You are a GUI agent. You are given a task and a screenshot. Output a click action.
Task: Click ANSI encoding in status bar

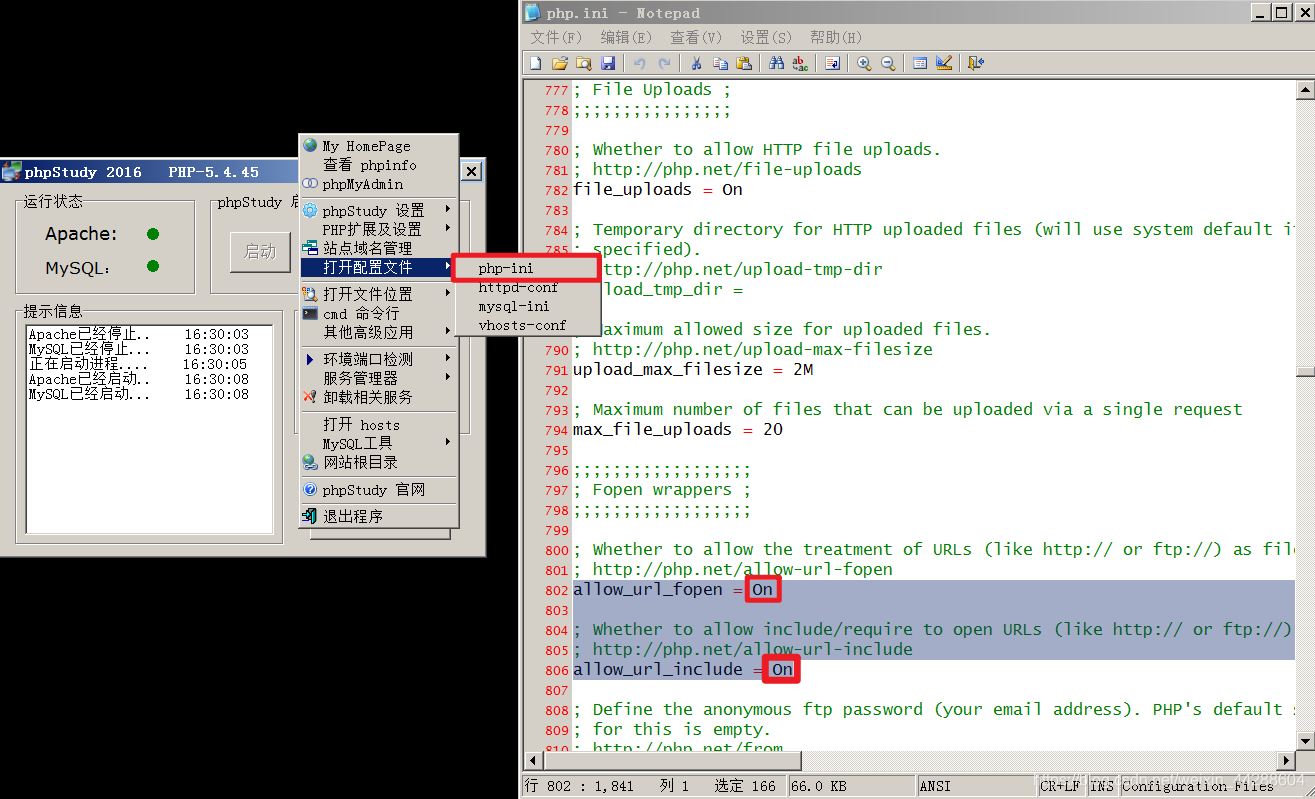tap(935, 786)
